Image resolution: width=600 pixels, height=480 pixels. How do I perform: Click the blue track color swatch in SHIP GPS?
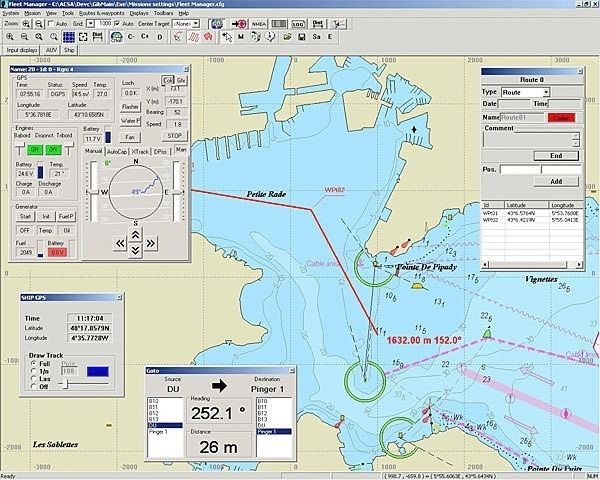click(98, 371)
